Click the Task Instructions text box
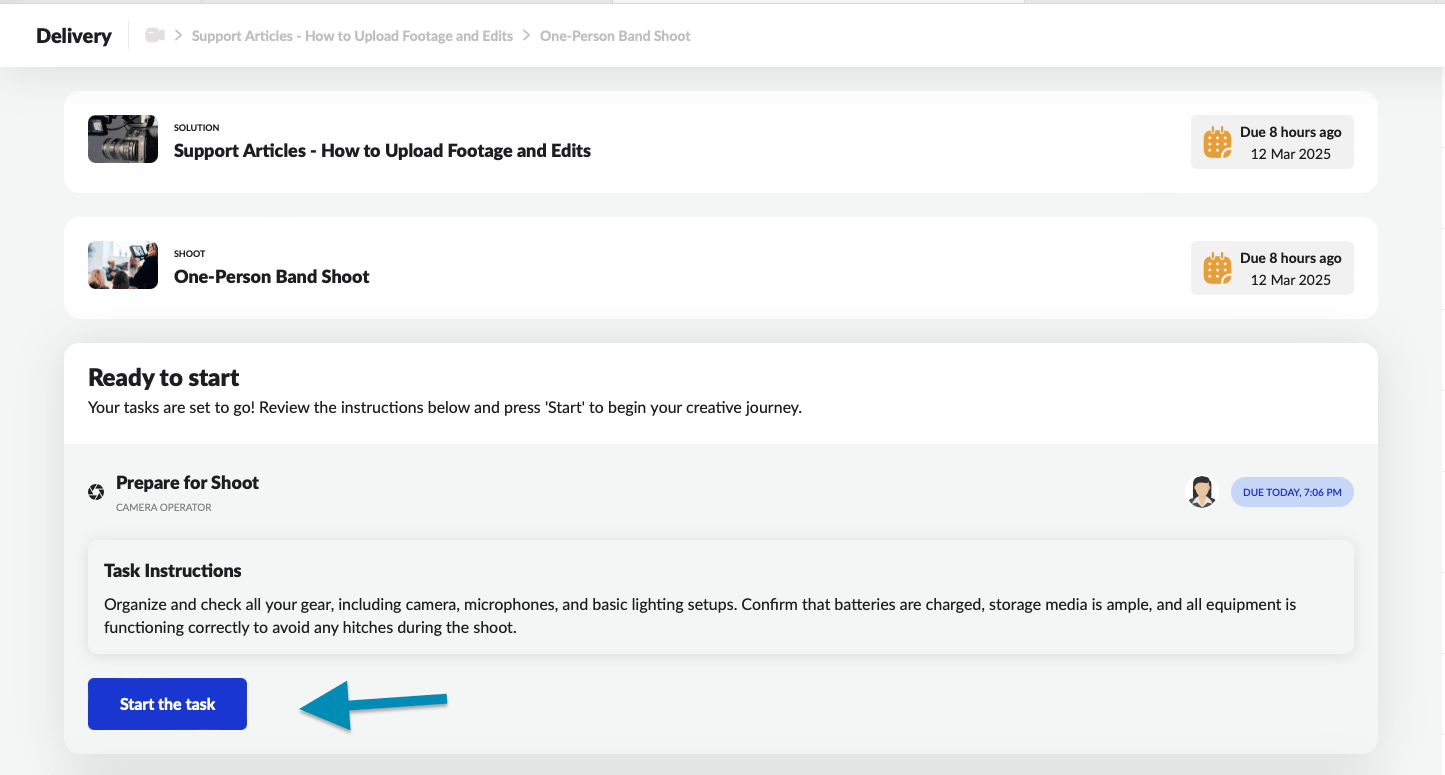This screenshot has height=775, width=1445. 720,597
